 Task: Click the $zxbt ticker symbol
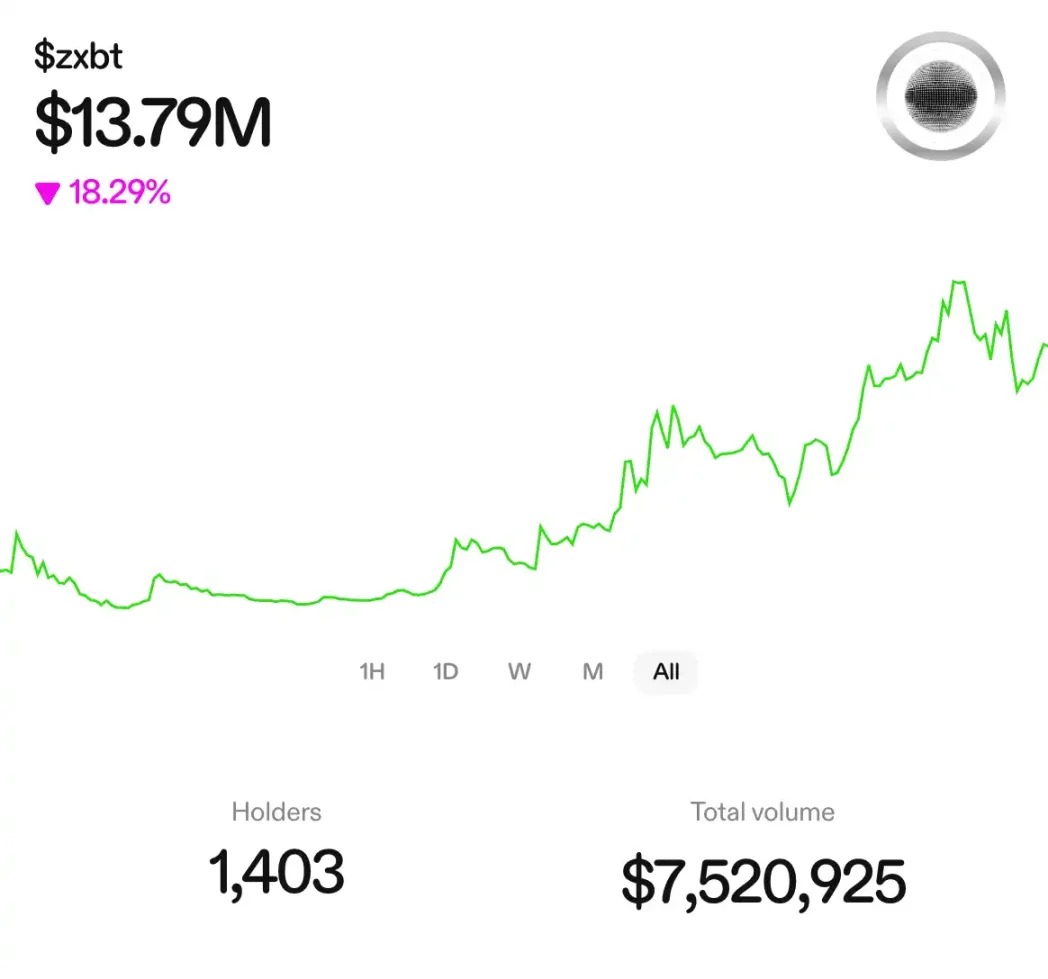click(78, 57)
